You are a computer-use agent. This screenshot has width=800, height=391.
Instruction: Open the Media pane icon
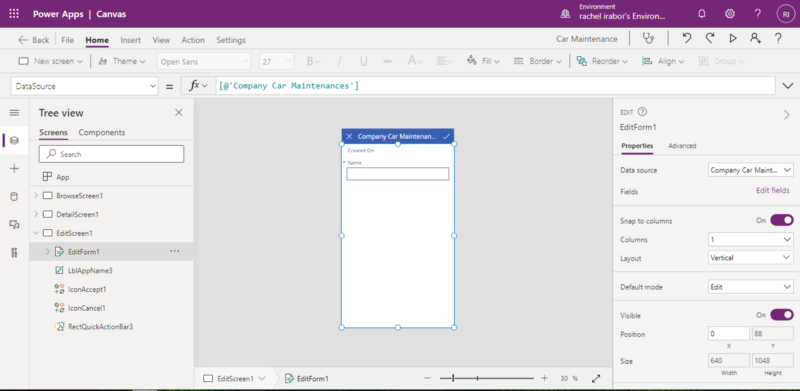pos(14,225)
